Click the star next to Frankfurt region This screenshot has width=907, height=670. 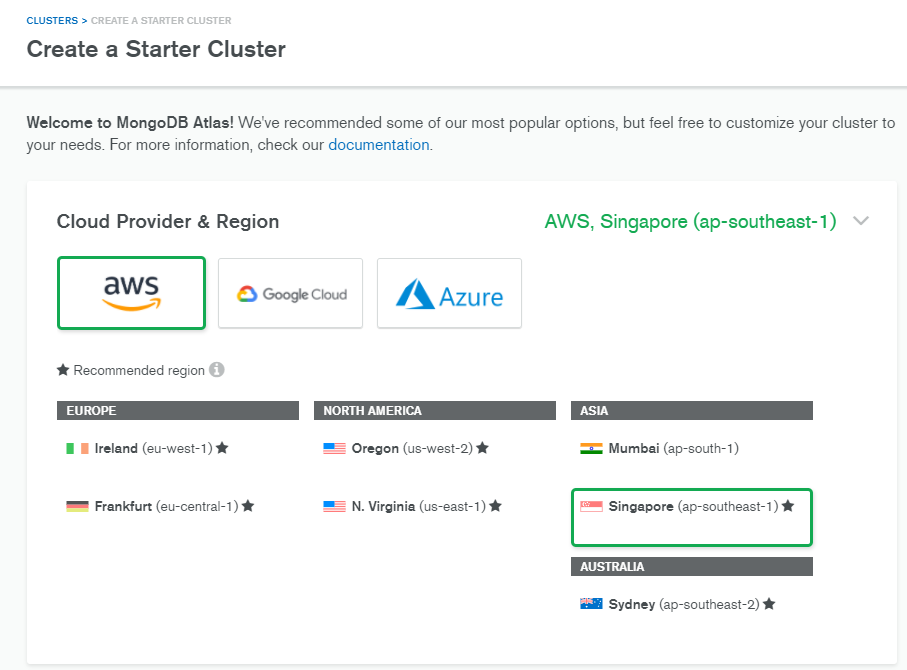tap(248, 506)
